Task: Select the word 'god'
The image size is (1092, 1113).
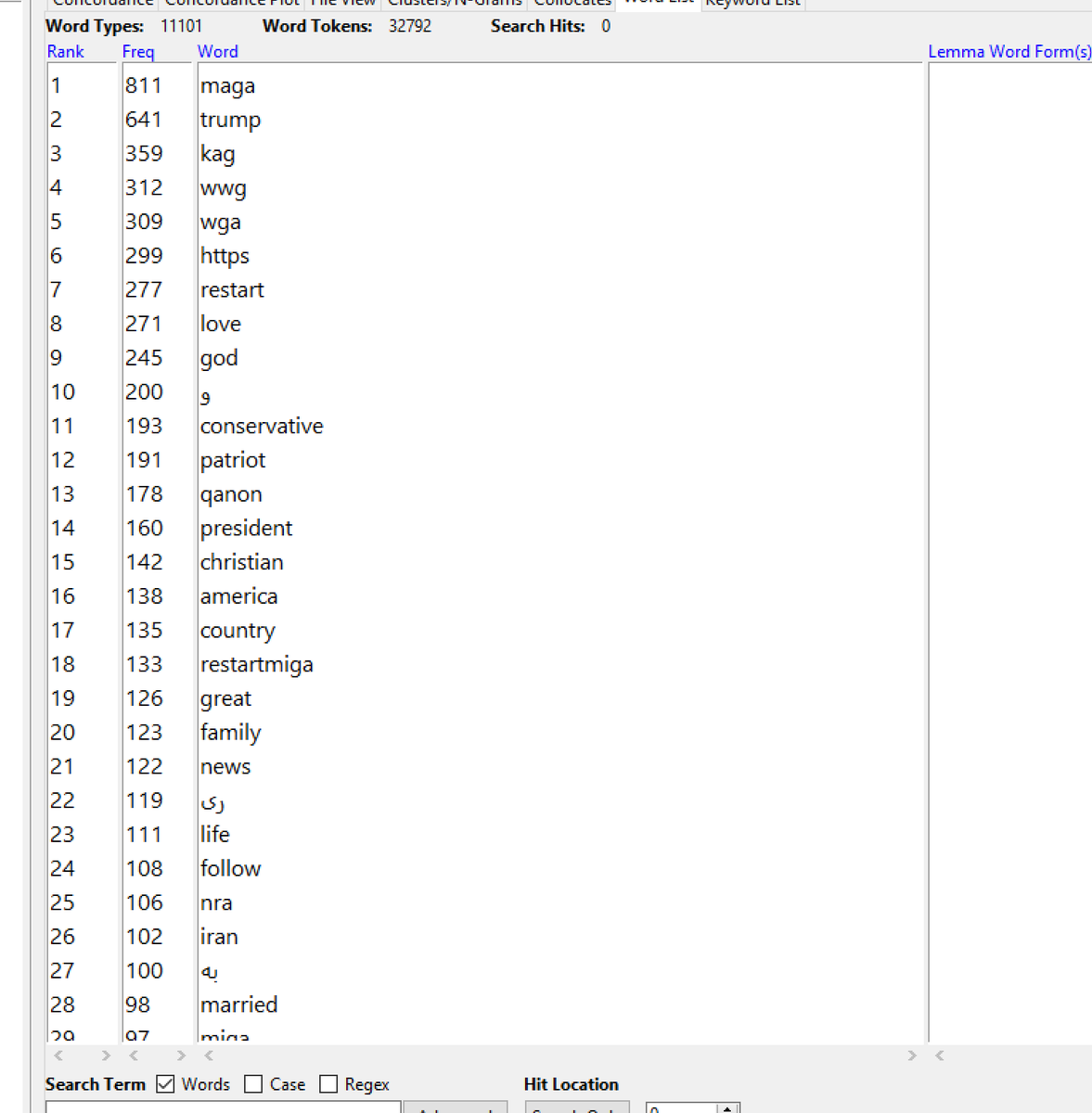Action: pos(219,358)
